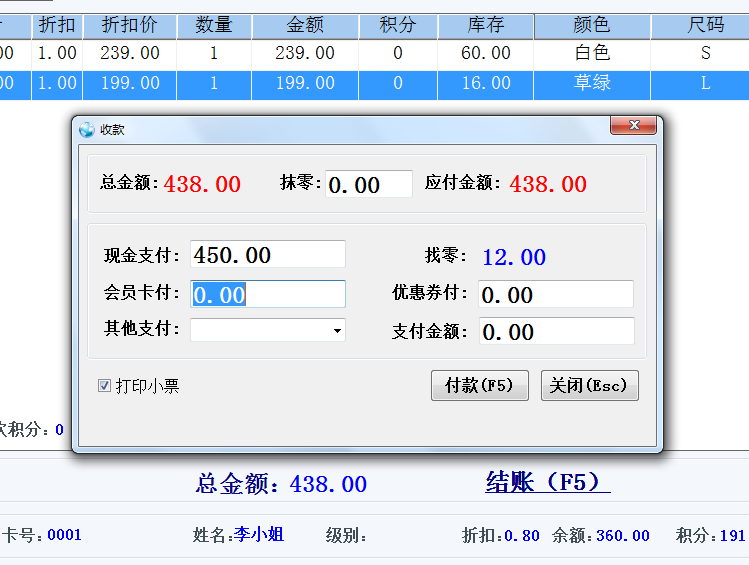Click the 尺码 column header
This screenshot has width=749, height=565.
point(705,25)
